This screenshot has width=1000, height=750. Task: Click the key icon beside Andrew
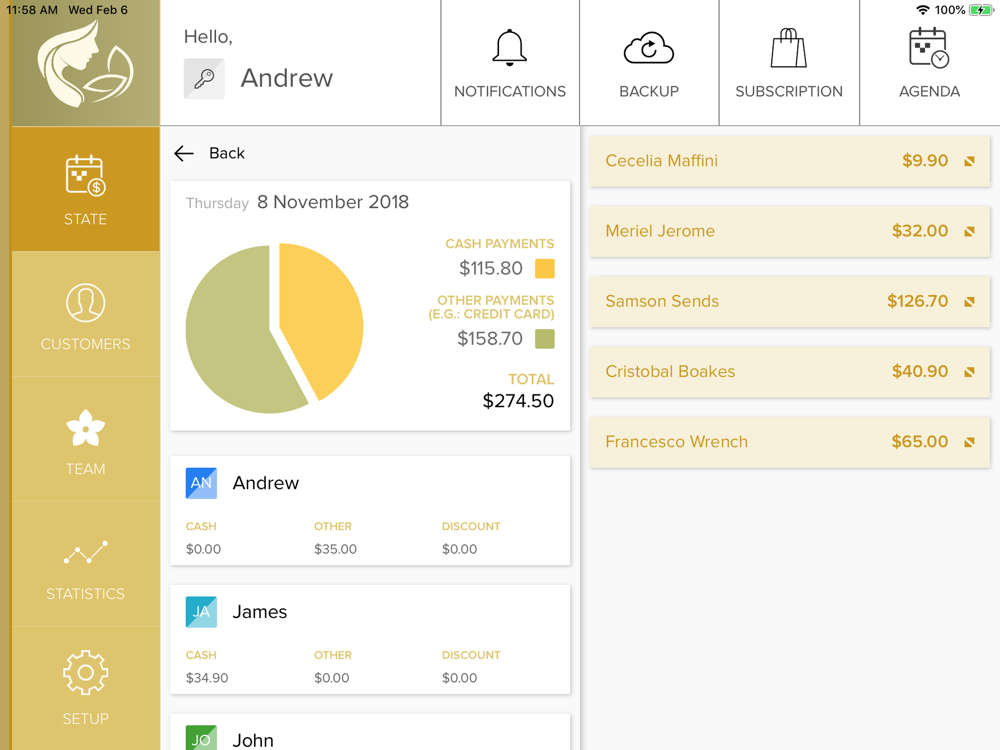point(204,78)
